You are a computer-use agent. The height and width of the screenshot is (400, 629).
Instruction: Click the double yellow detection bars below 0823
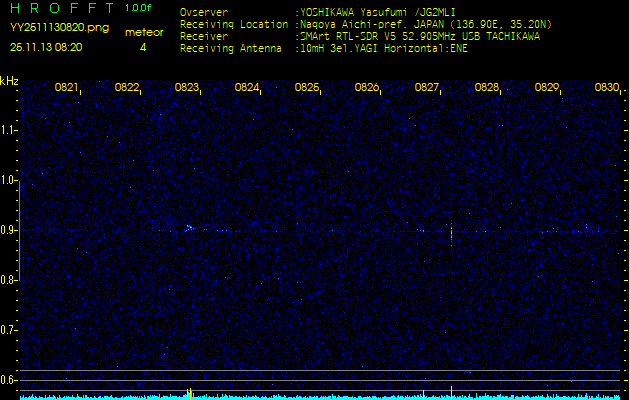(x=189, y=394)
